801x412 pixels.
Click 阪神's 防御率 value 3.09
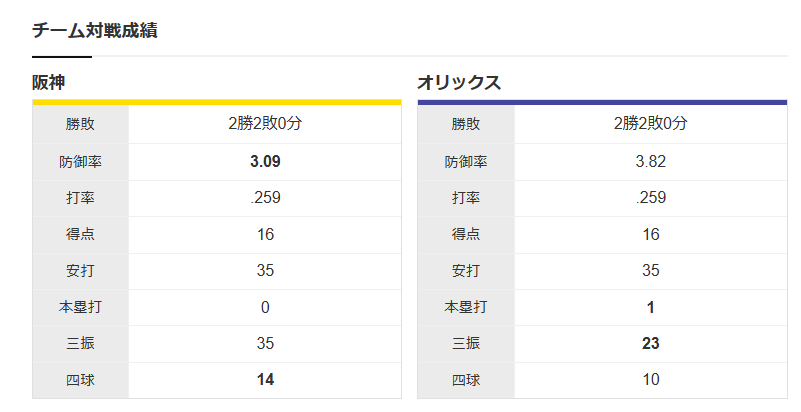click(265, 161)
